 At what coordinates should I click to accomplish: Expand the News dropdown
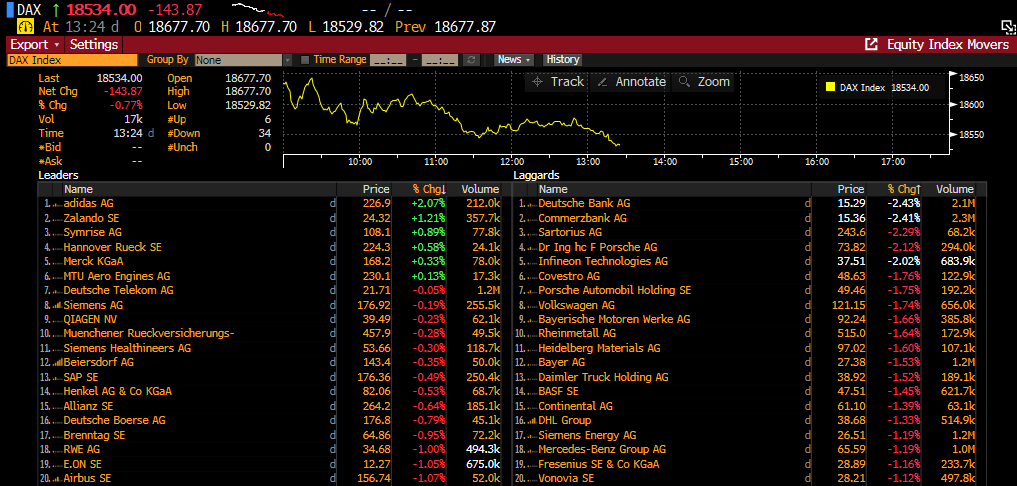point(514,60)
